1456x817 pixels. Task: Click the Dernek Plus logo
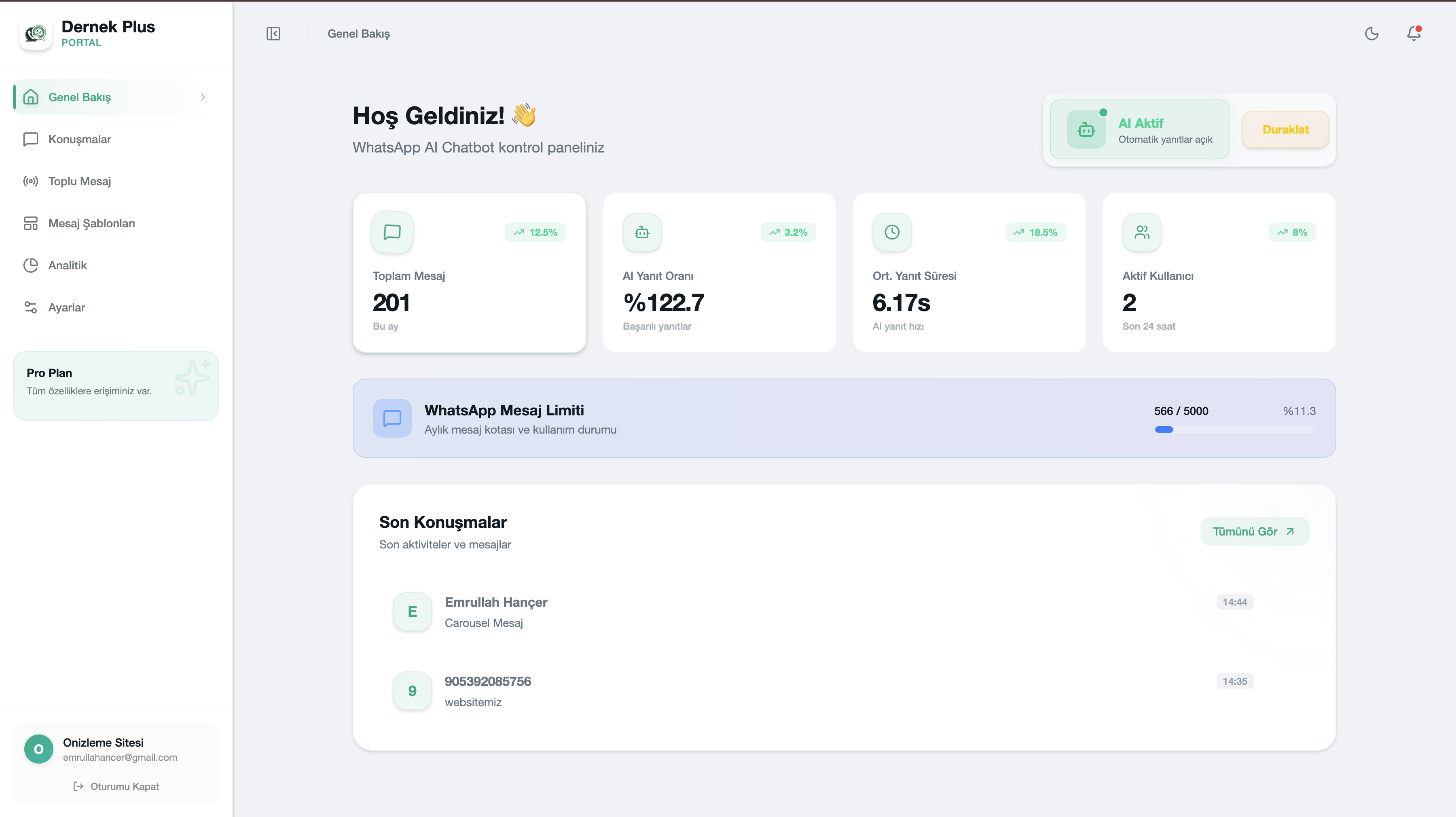(36, 34)
